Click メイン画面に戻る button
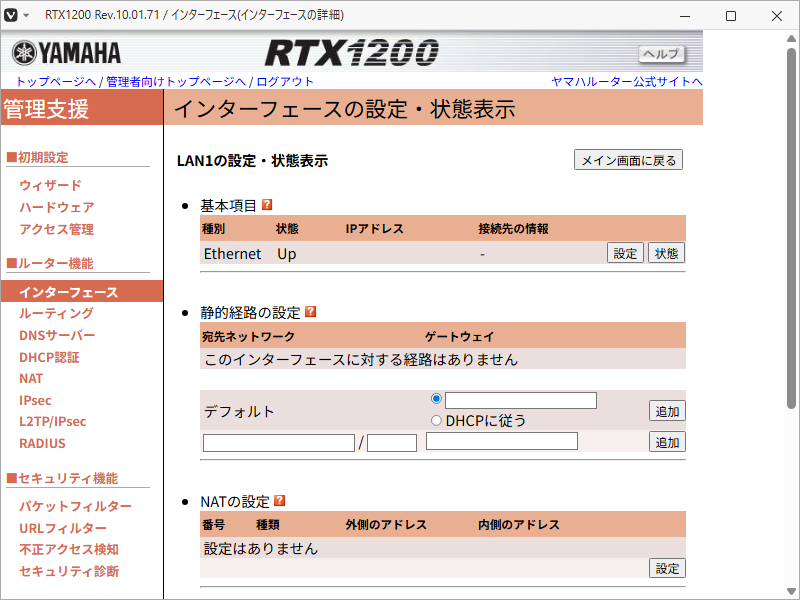 point(628,160)
